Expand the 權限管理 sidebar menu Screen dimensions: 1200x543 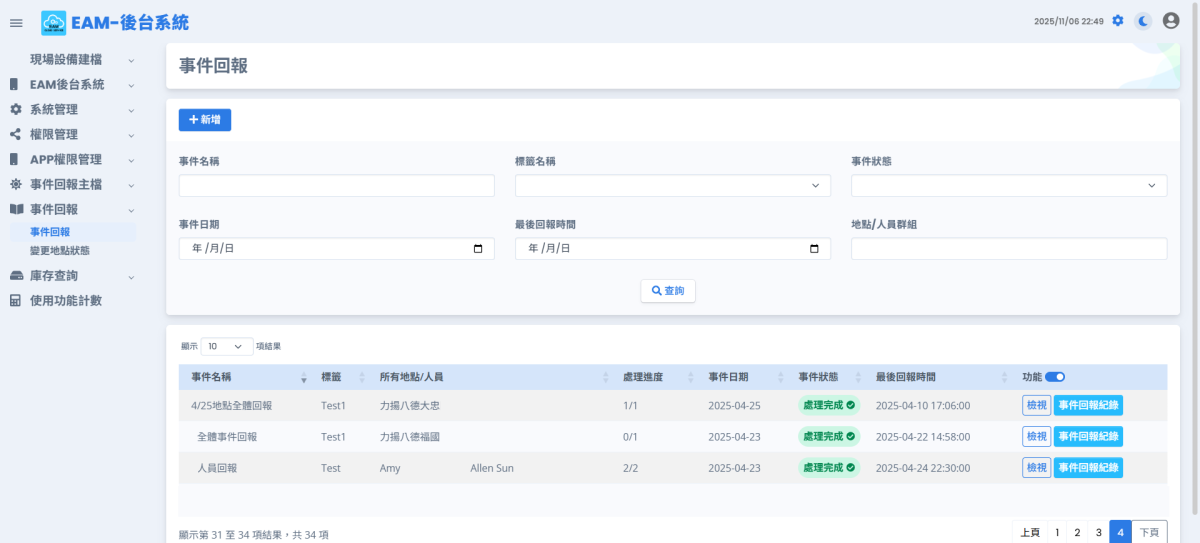pyautogui.click(x=68, y=135)
